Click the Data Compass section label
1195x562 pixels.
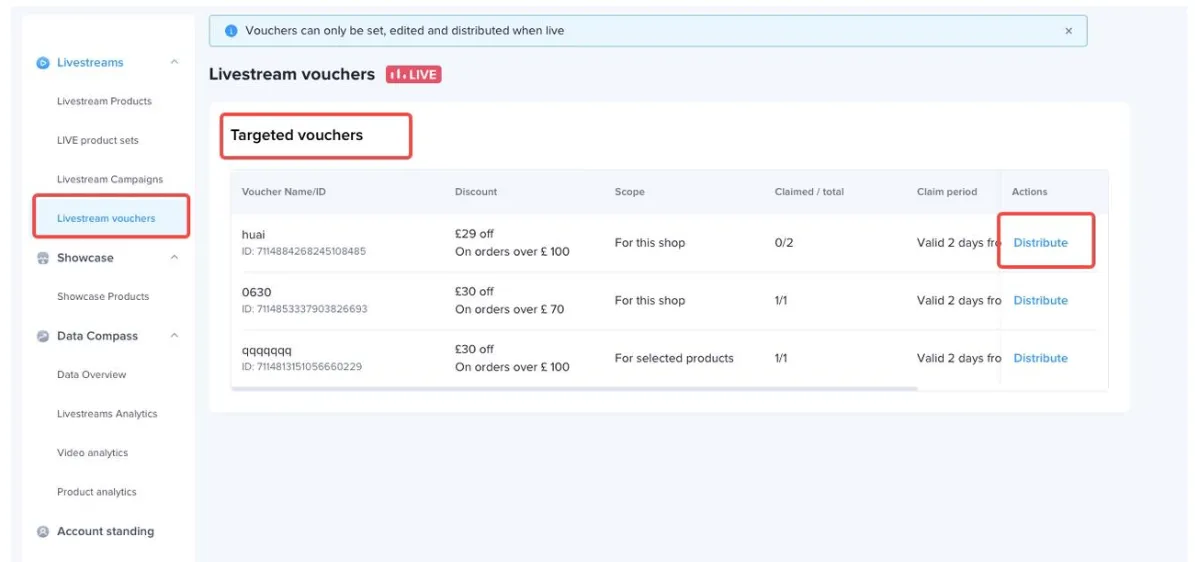click(98, 336)
